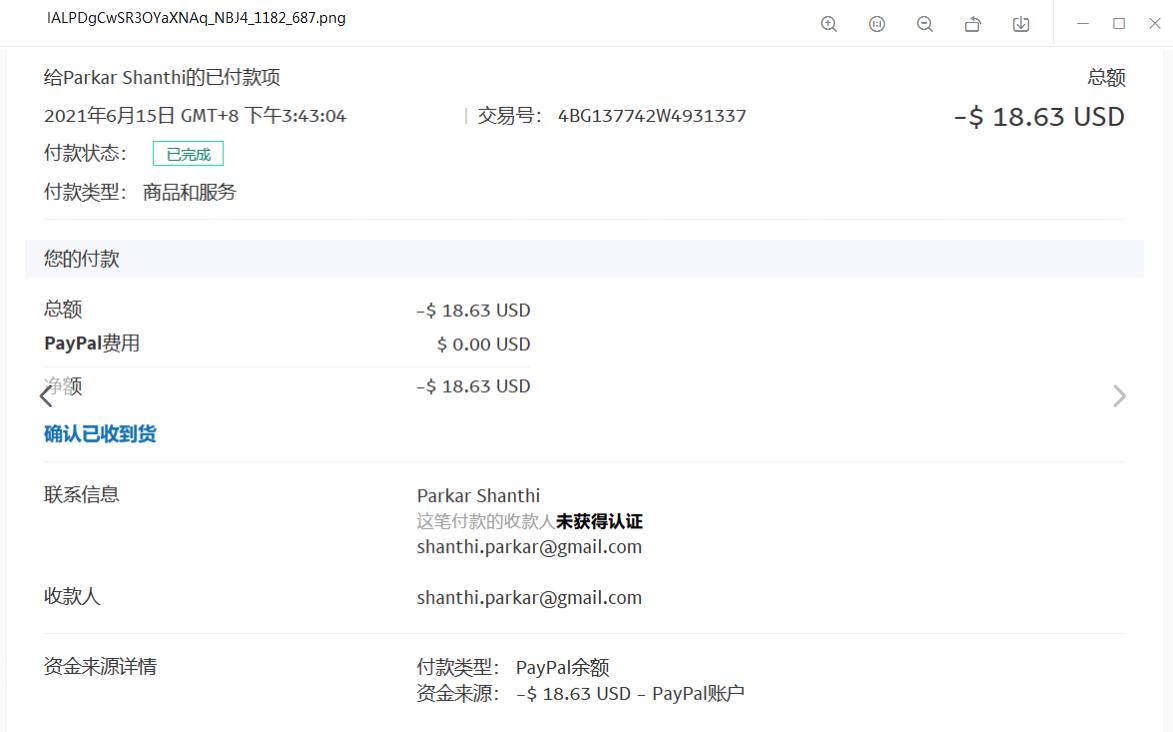Click the bold 未获得认证 text

pyautogui.click(x=599, y=522)
